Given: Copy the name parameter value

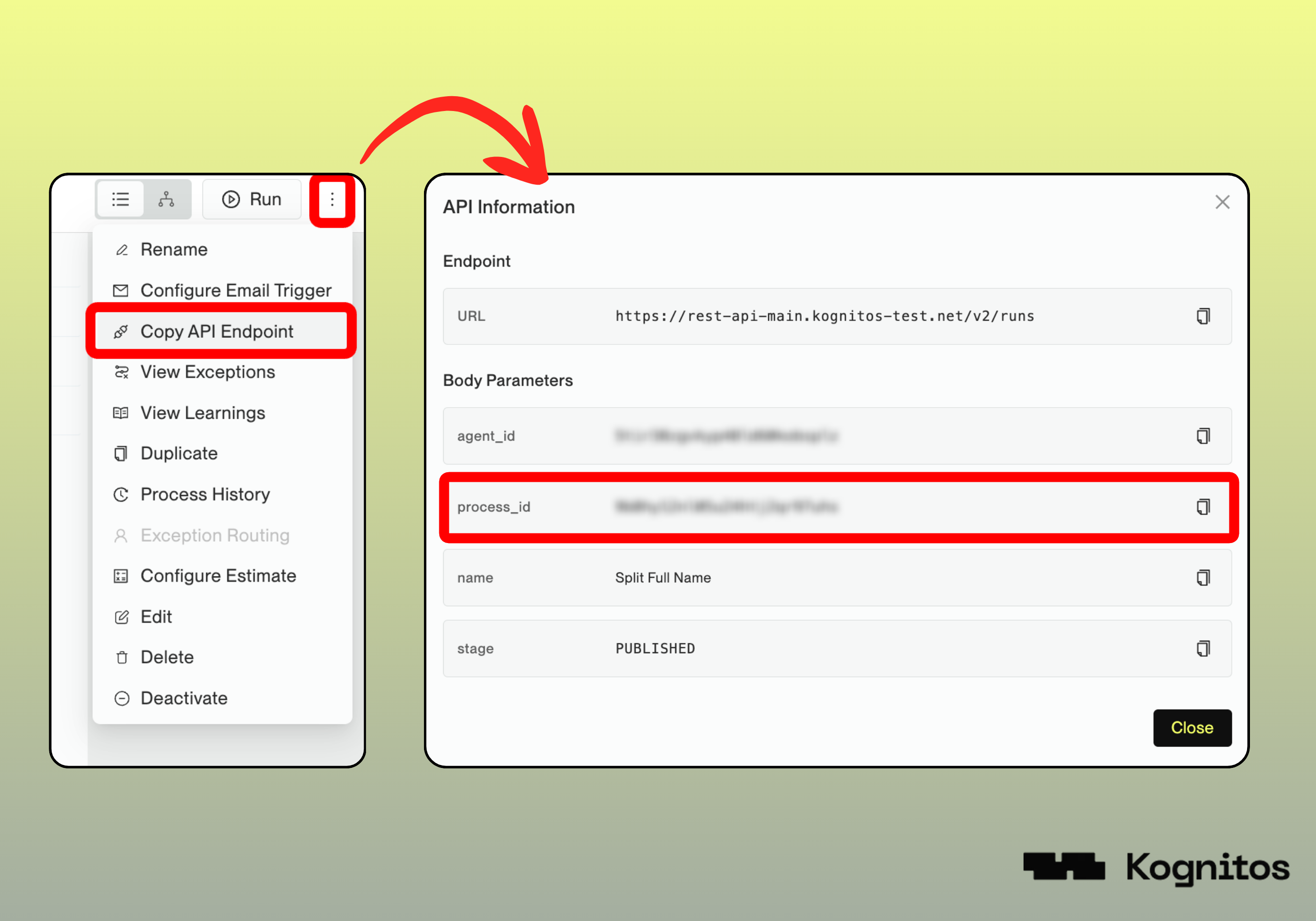Looking at the screenshot, I should 1203,577.
